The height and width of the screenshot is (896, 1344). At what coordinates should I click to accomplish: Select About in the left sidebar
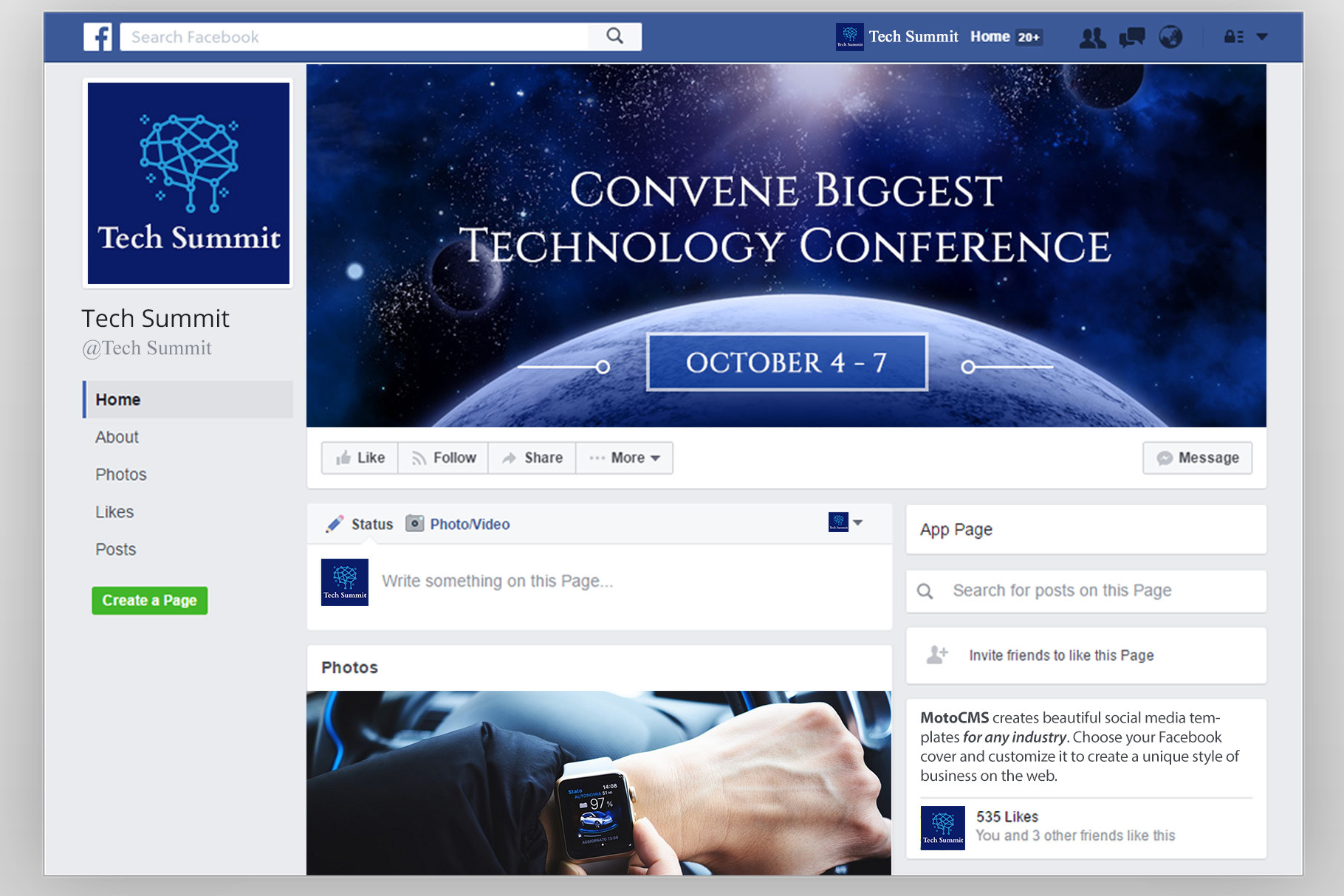click(117, 437)
